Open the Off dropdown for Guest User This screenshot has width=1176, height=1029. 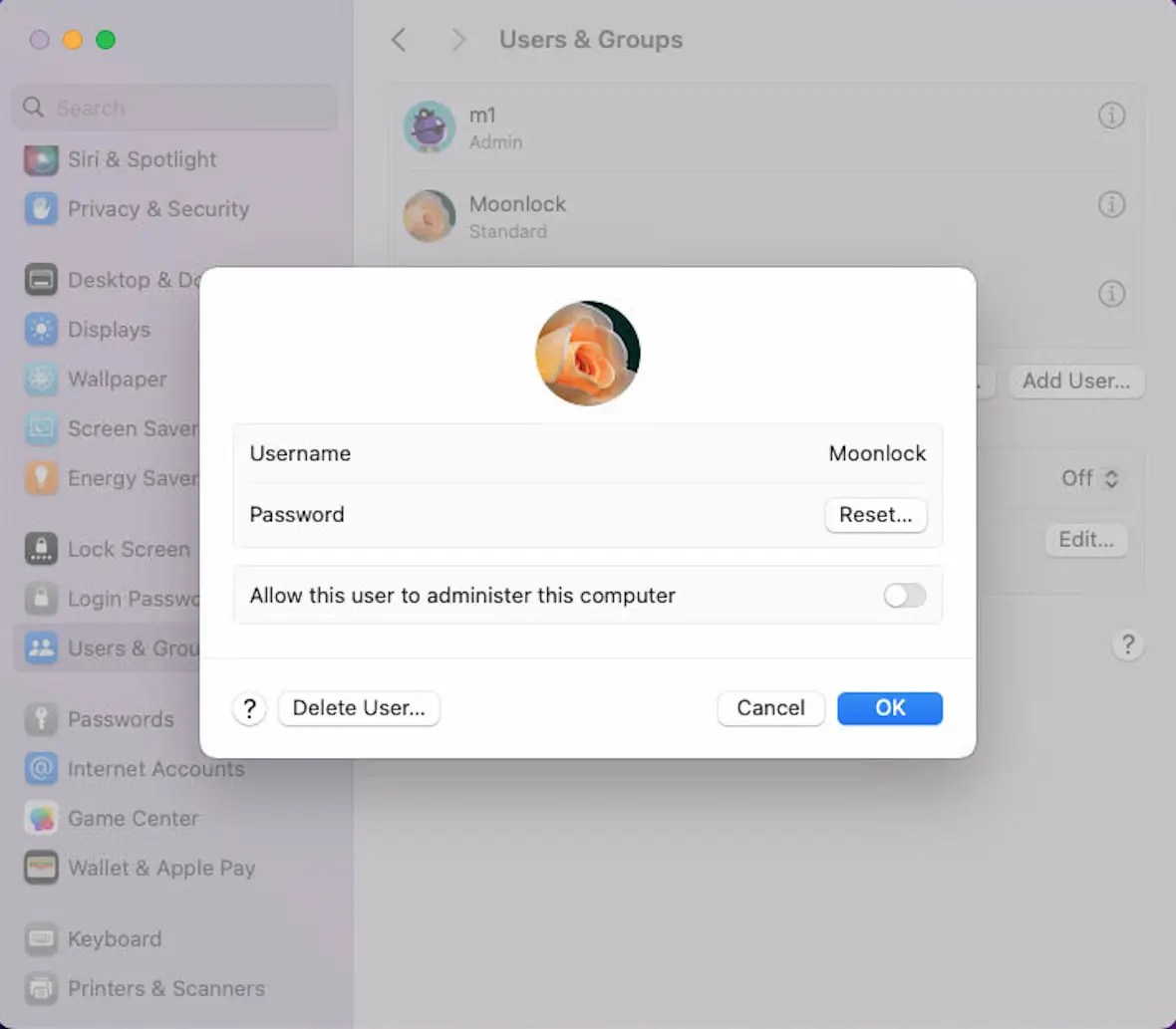1088,479
